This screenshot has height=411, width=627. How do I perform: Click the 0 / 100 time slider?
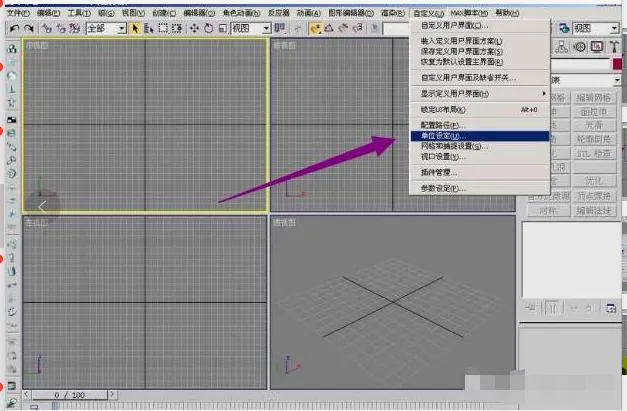point(70,395)
